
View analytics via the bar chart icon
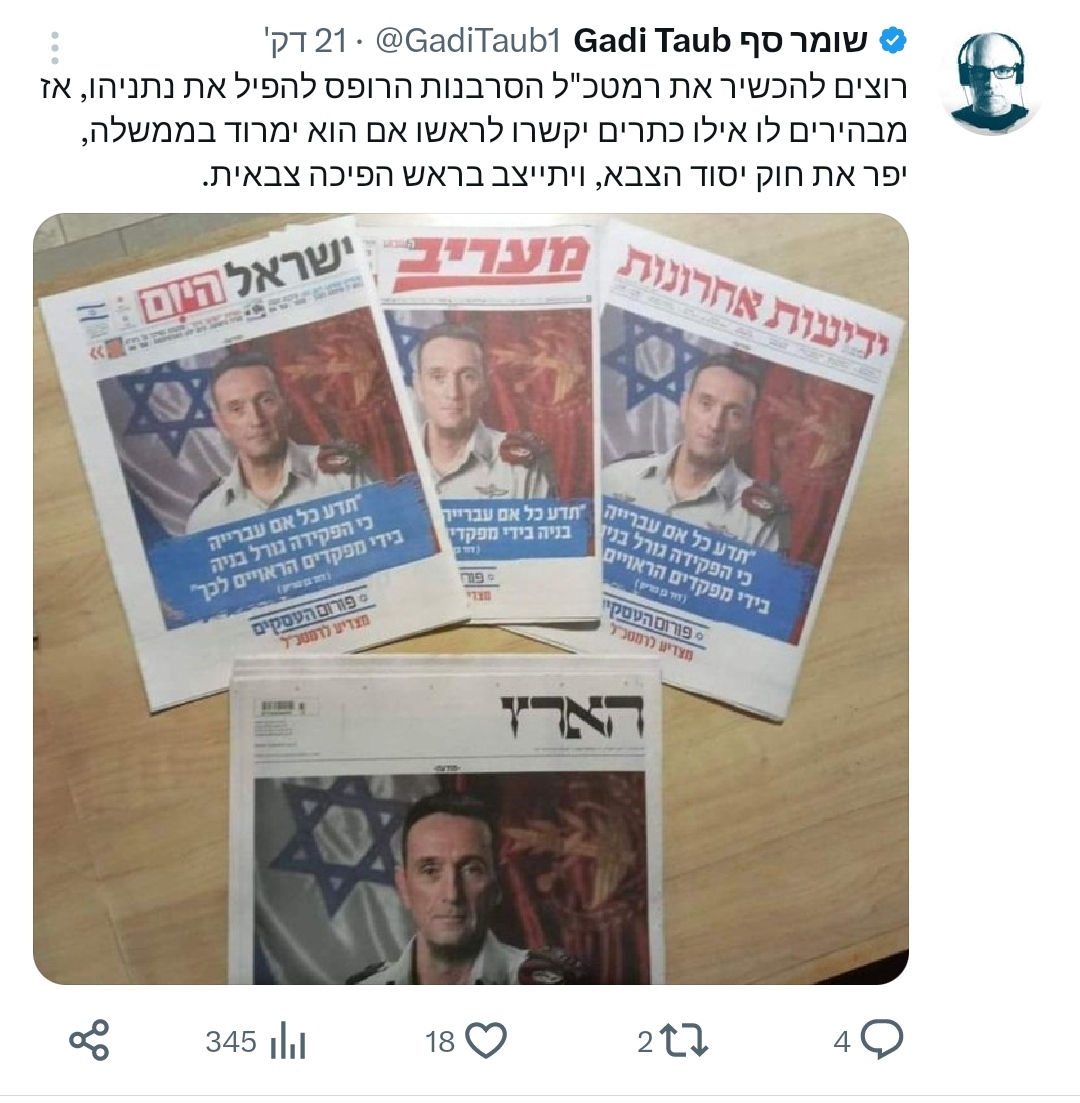point(288,1042)
